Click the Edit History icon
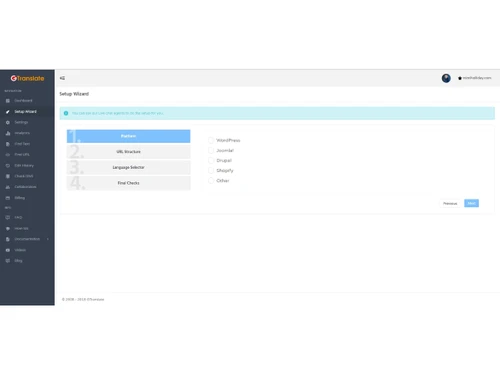 point(8,166)
